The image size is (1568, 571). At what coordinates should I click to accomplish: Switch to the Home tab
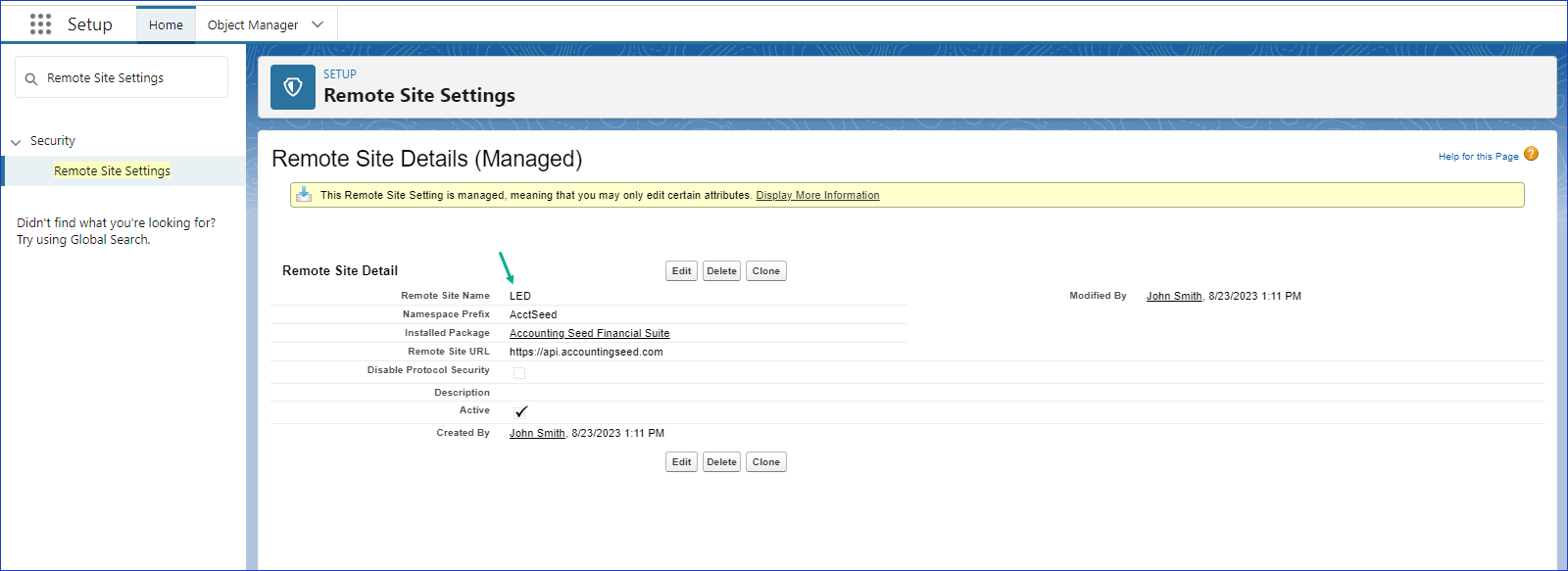click(166, 24)
